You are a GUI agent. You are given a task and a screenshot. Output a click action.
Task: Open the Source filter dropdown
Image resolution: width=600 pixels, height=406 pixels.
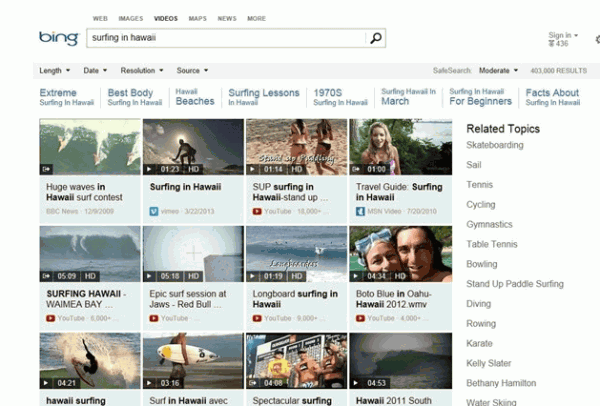pyautogui.click(x=192, y=70)
